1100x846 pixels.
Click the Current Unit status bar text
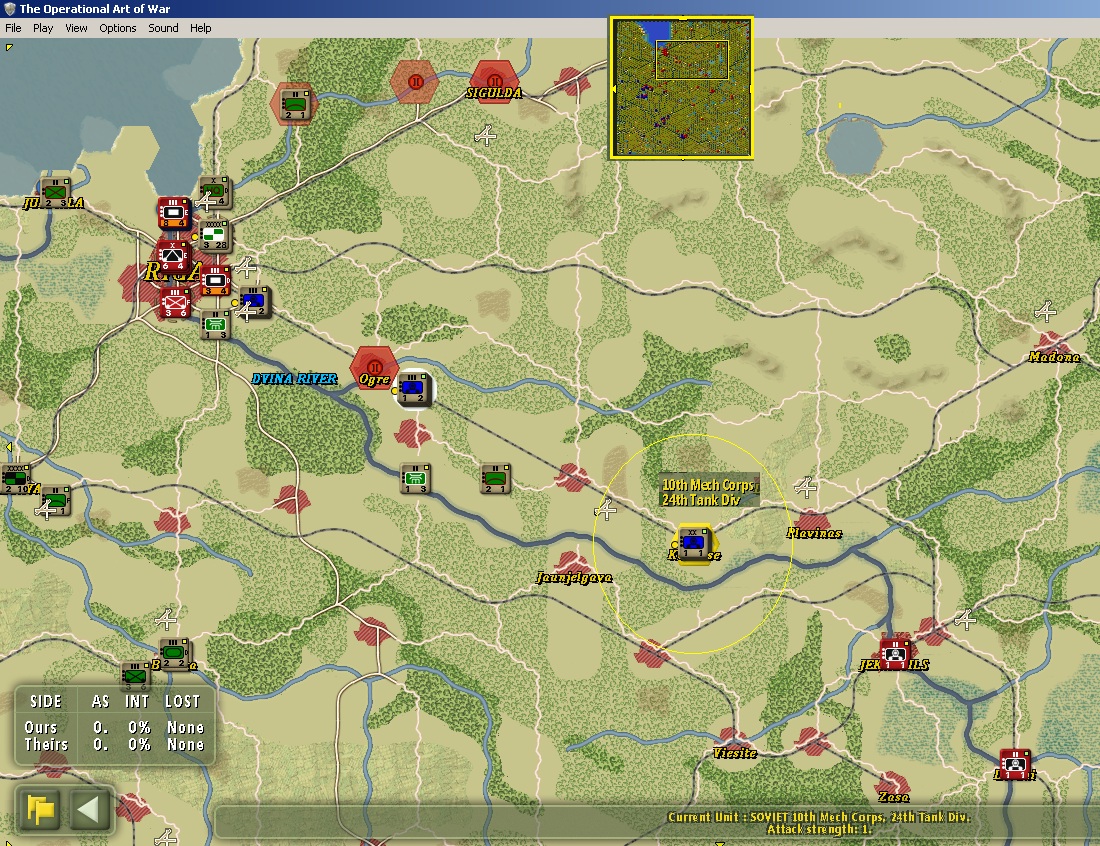[x=819, y=823]
